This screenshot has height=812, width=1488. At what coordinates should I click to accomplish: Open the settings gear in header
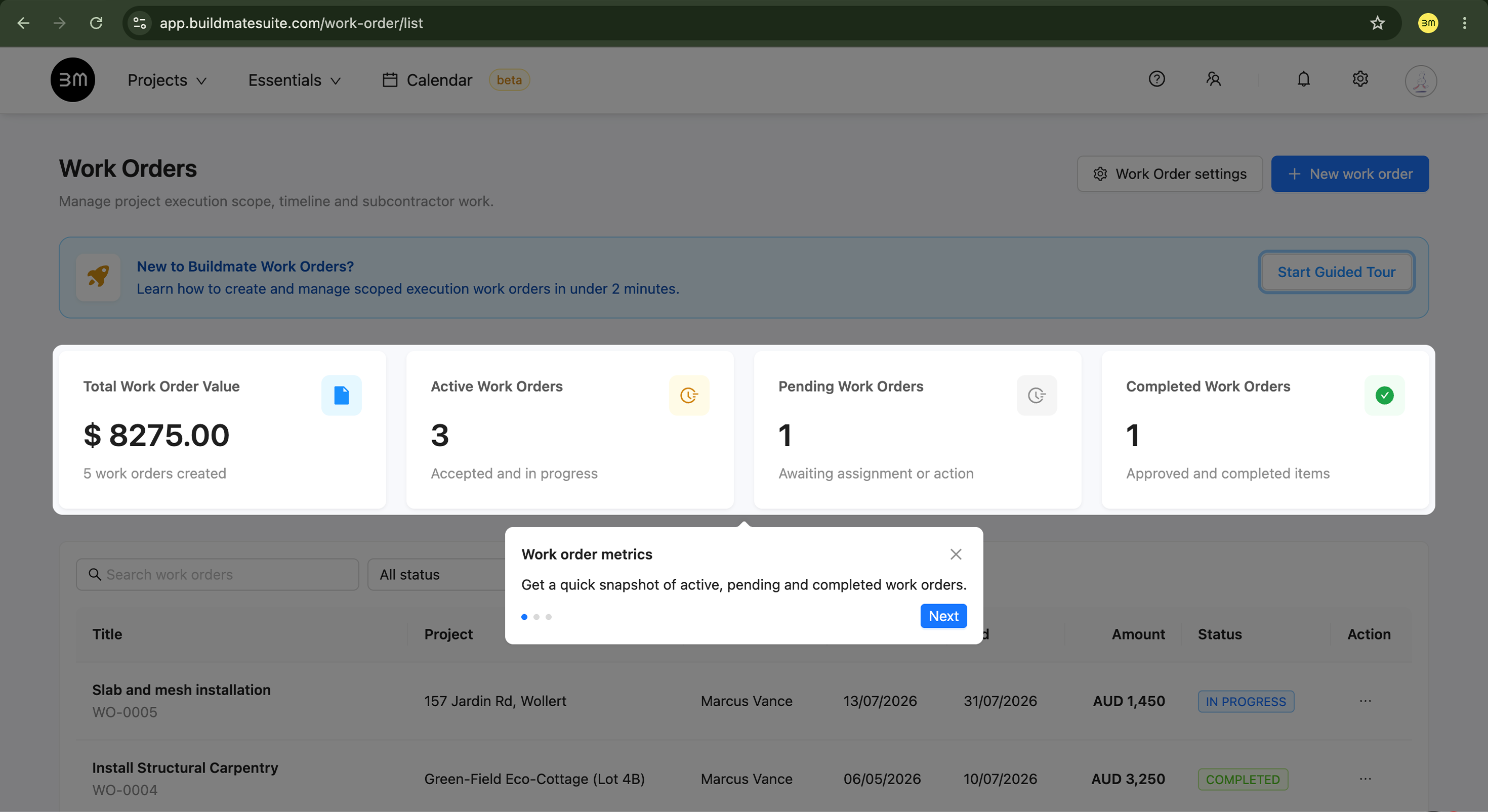click(1360, 78)
